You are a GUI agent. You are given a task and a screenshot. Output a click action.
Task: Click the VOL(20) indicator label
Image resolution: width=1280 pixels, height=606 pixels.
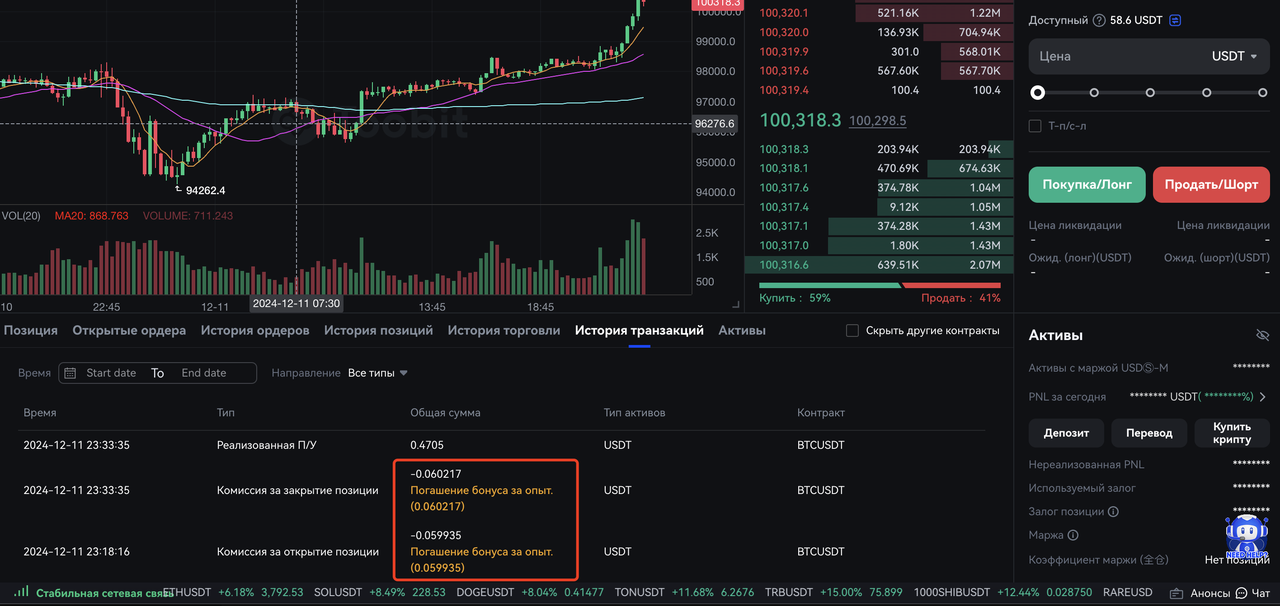tap(21, 216)
